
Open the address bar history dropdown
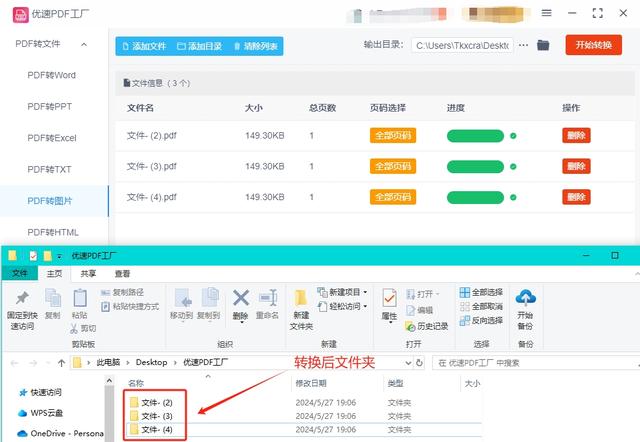(408, 363)
